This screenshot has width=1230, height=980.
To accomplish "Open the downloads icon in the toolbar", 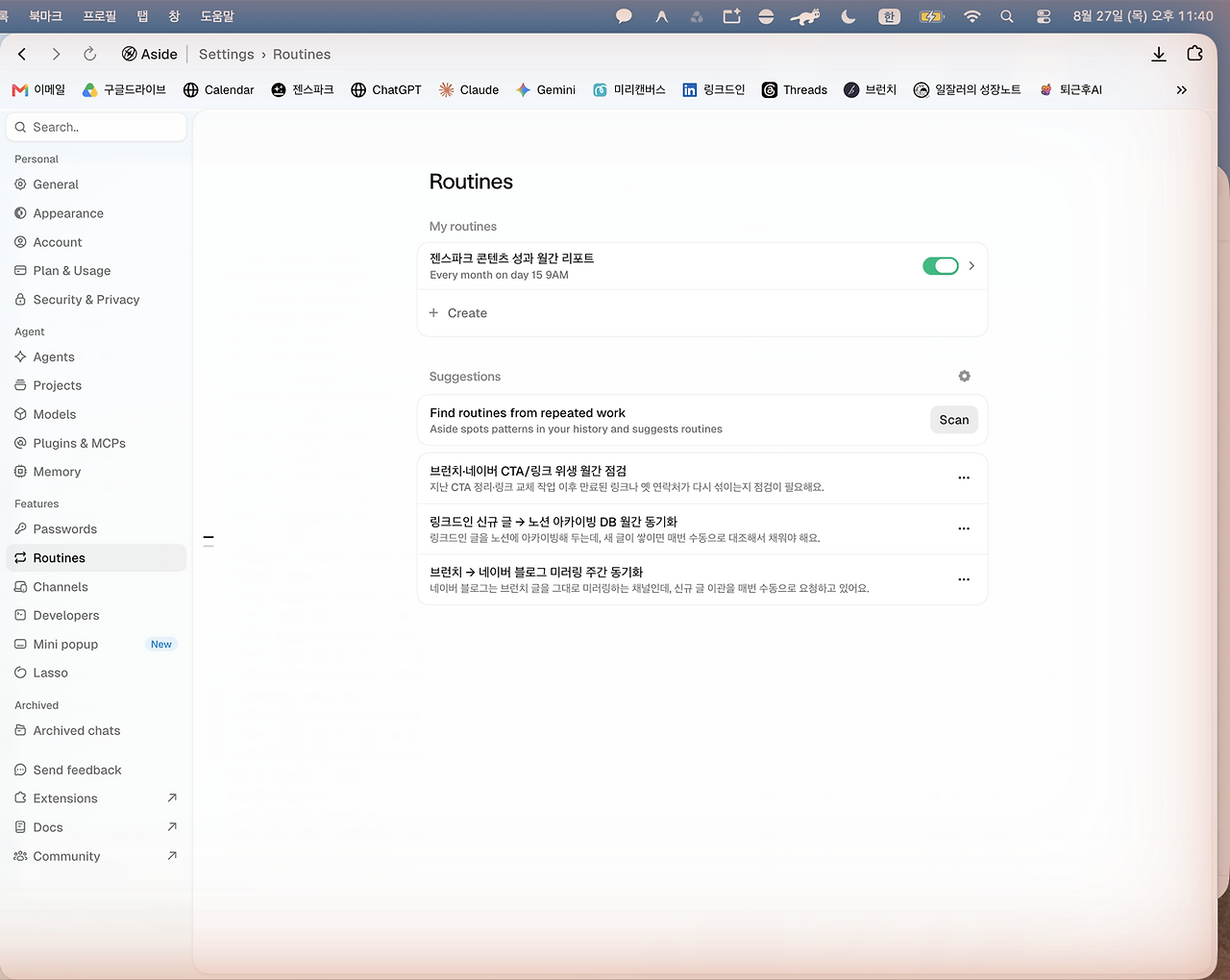I will [x=1159, y=54].
